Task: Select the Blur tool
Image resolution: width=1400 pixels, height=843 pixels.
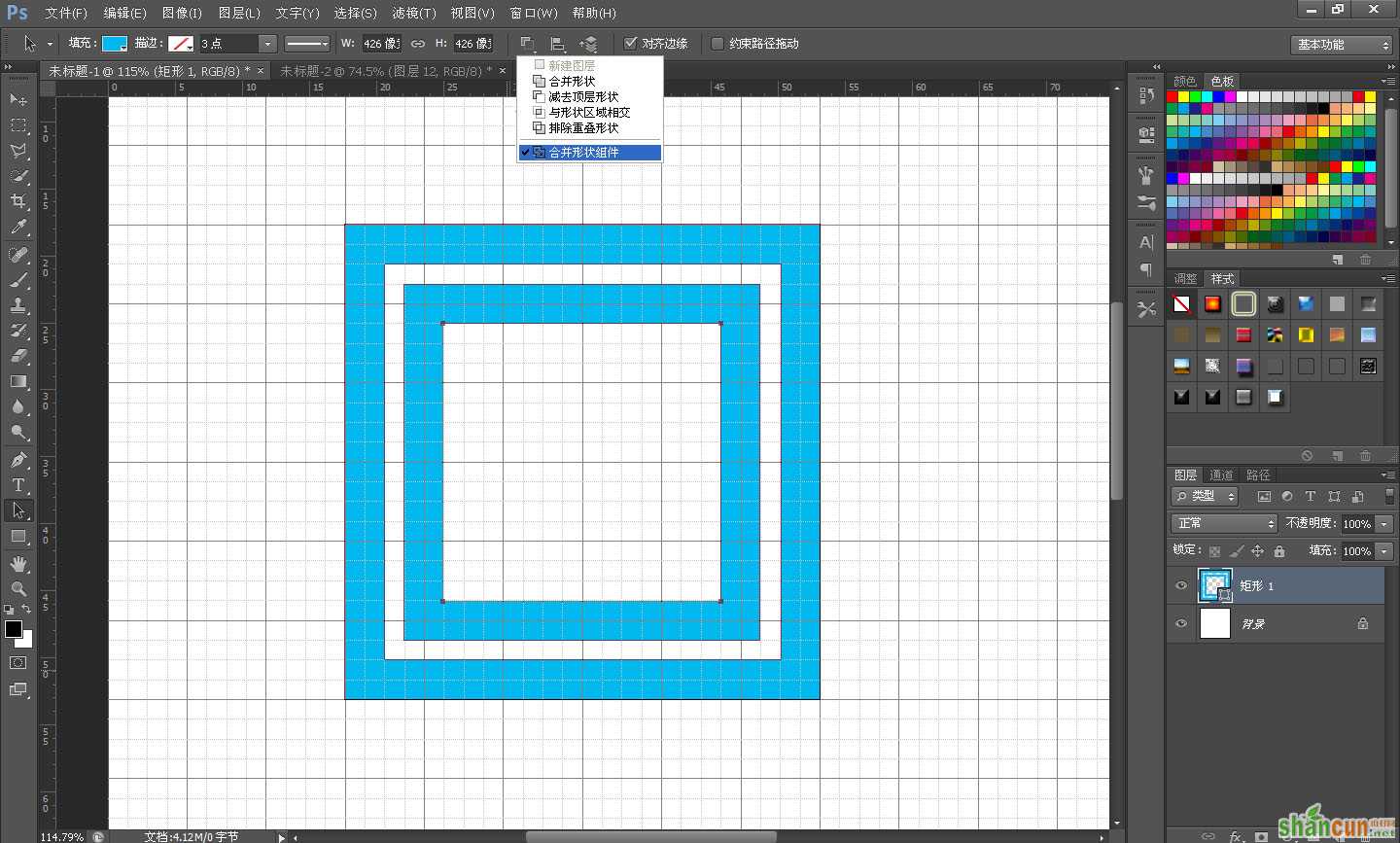Action: coord(18,406)
